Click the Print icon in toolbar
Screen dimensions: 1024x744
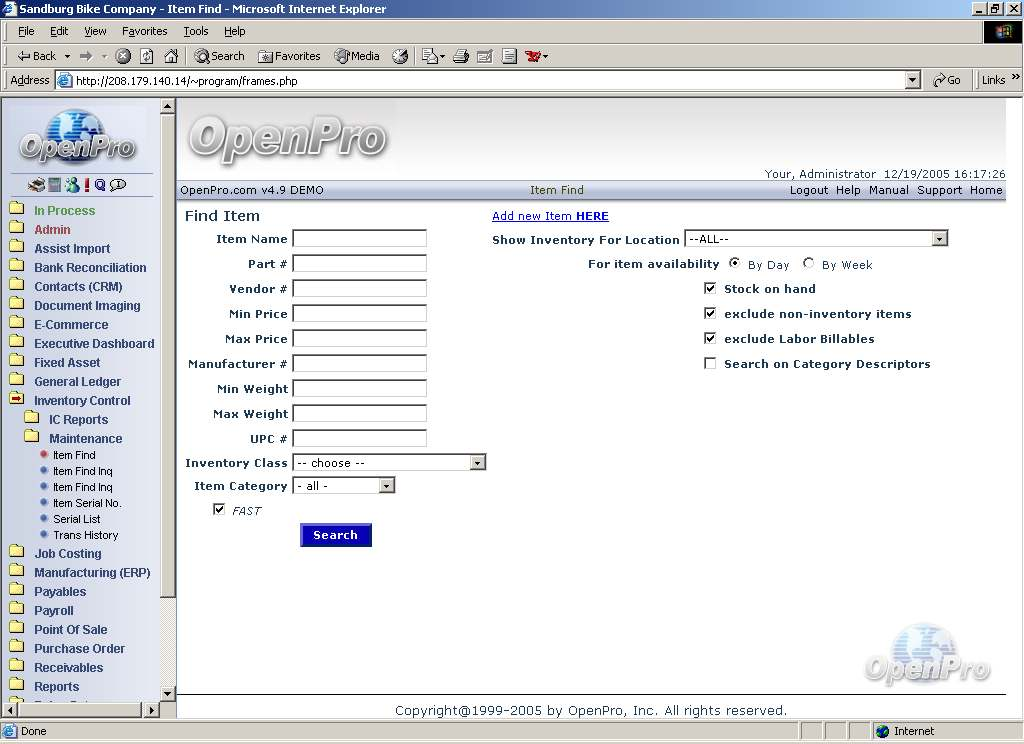click(461, 56)
